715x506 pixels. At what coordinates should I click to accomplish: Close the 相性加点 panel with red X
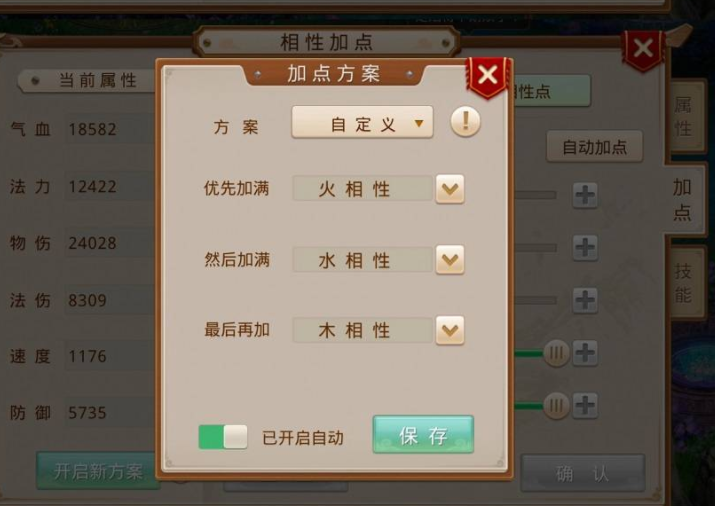(x=643, y=49)
